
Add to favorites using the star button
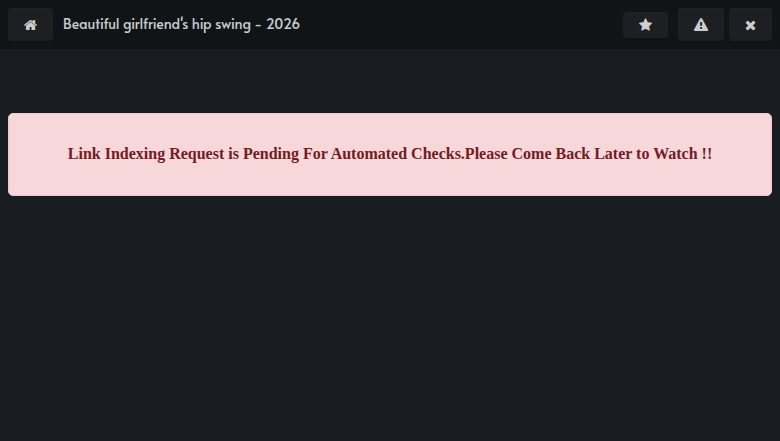[x=645, y=25]
